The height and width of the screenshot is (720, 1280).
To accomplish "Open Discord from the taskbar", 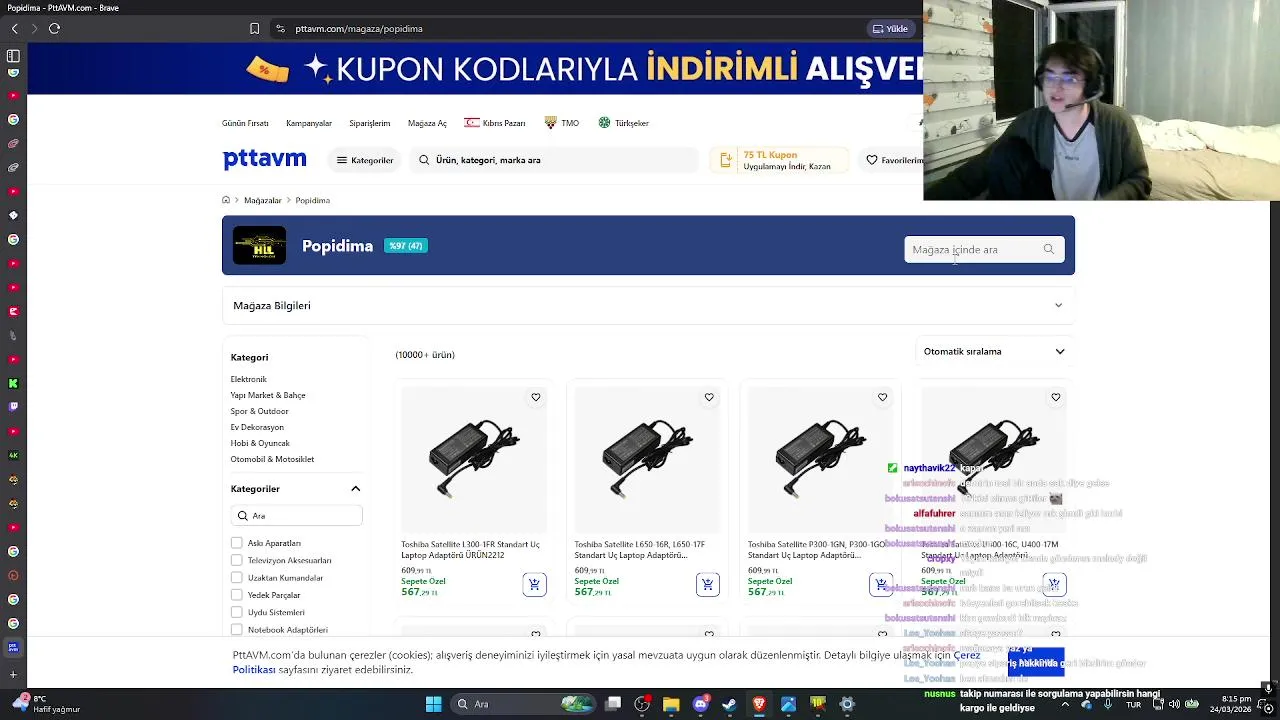I will (x=700, y=704).
